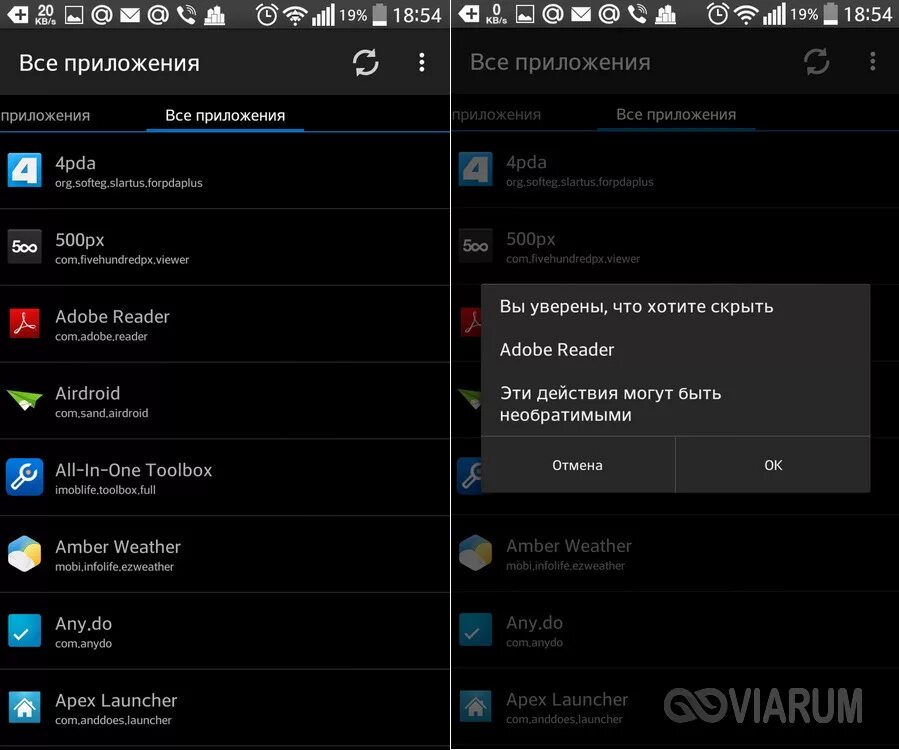The height and width of the screenshot is (750, 899).
Task: Select dimmed 'Все приложения' tab on right screen
Action: click(x=677, y=114)
